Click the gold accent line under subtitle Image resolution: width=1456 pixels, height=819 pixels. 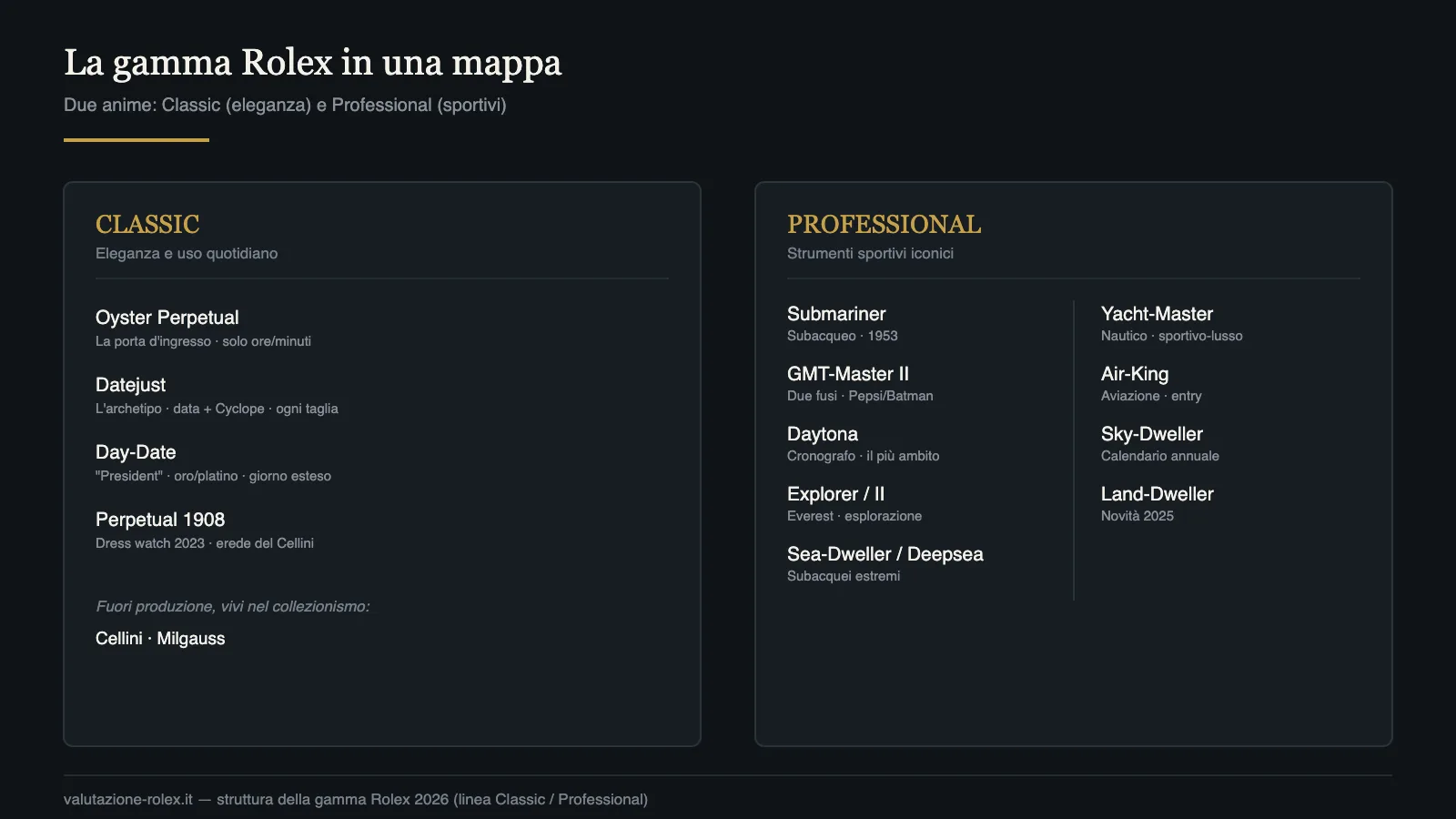136,140
